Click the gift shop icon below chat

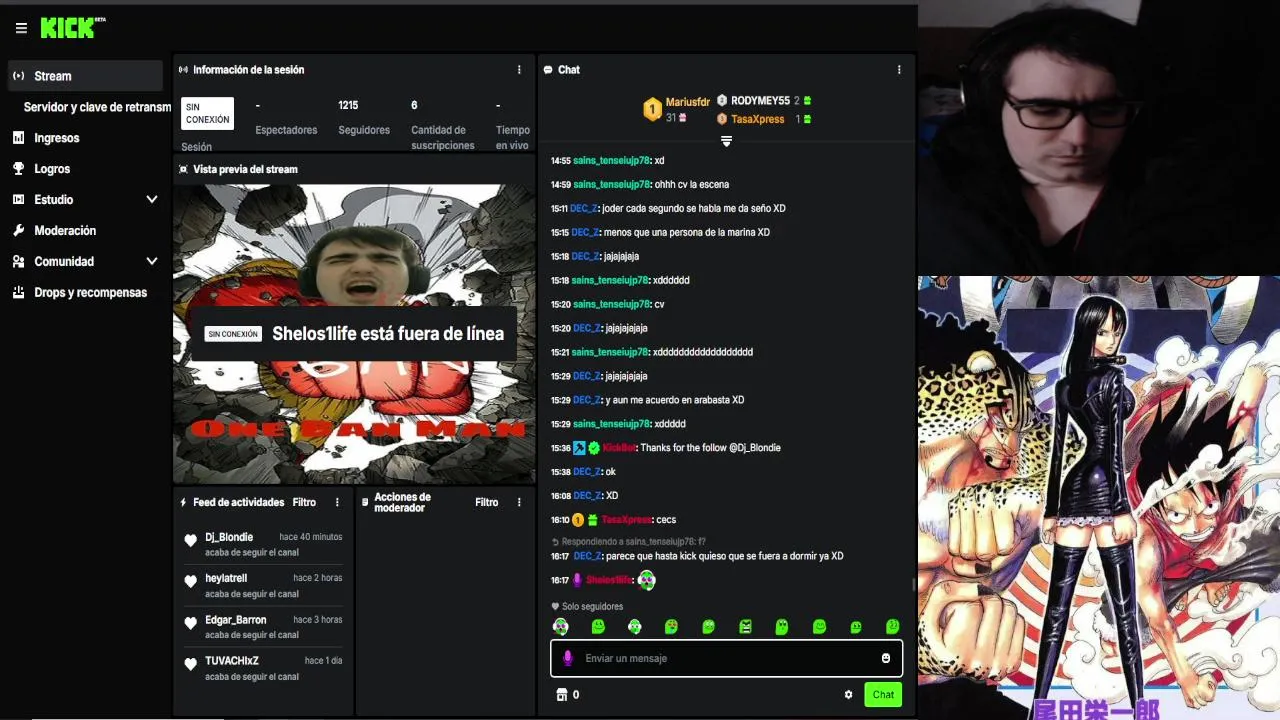561,695
